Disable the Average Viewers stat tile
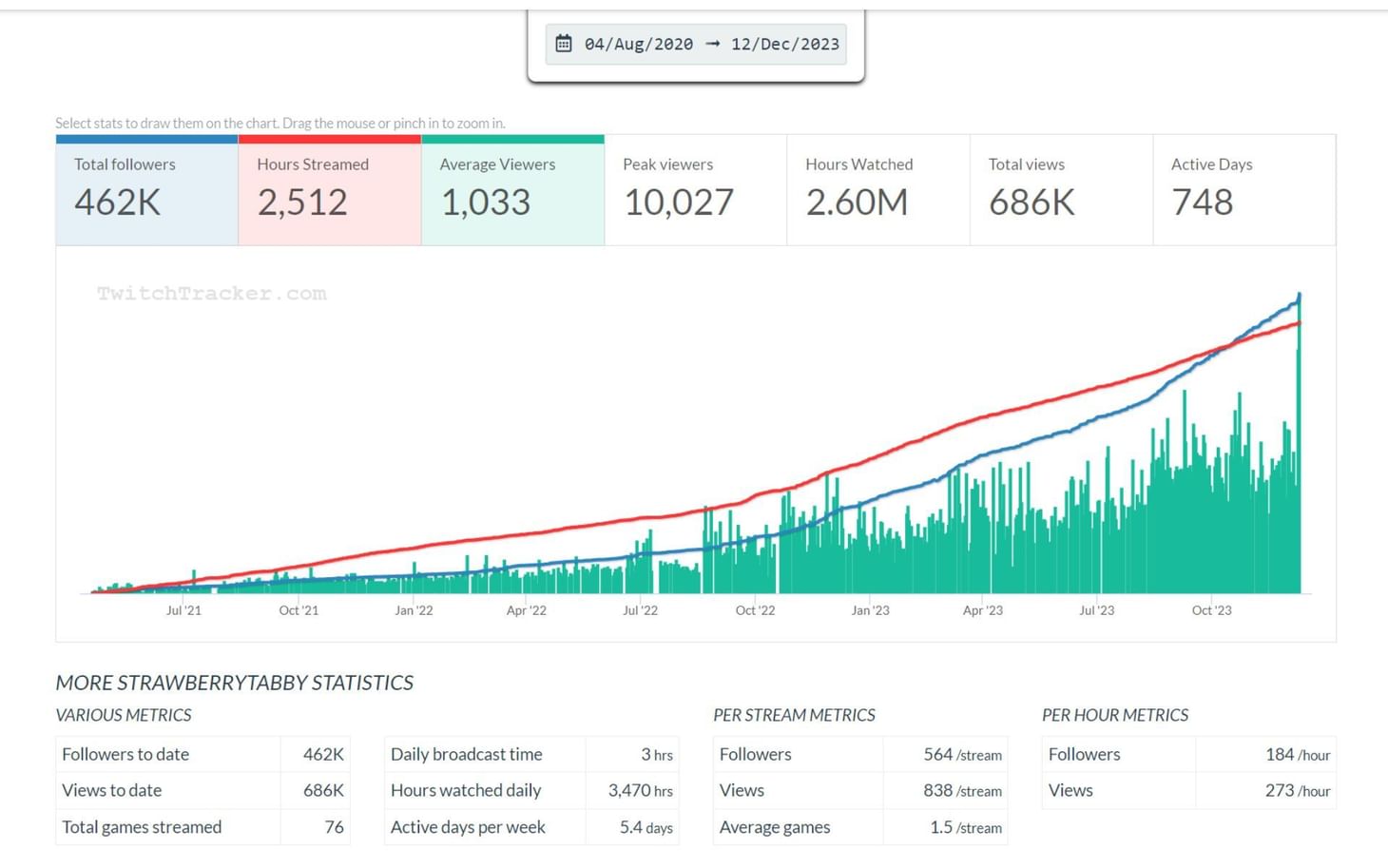 point(512,190)
